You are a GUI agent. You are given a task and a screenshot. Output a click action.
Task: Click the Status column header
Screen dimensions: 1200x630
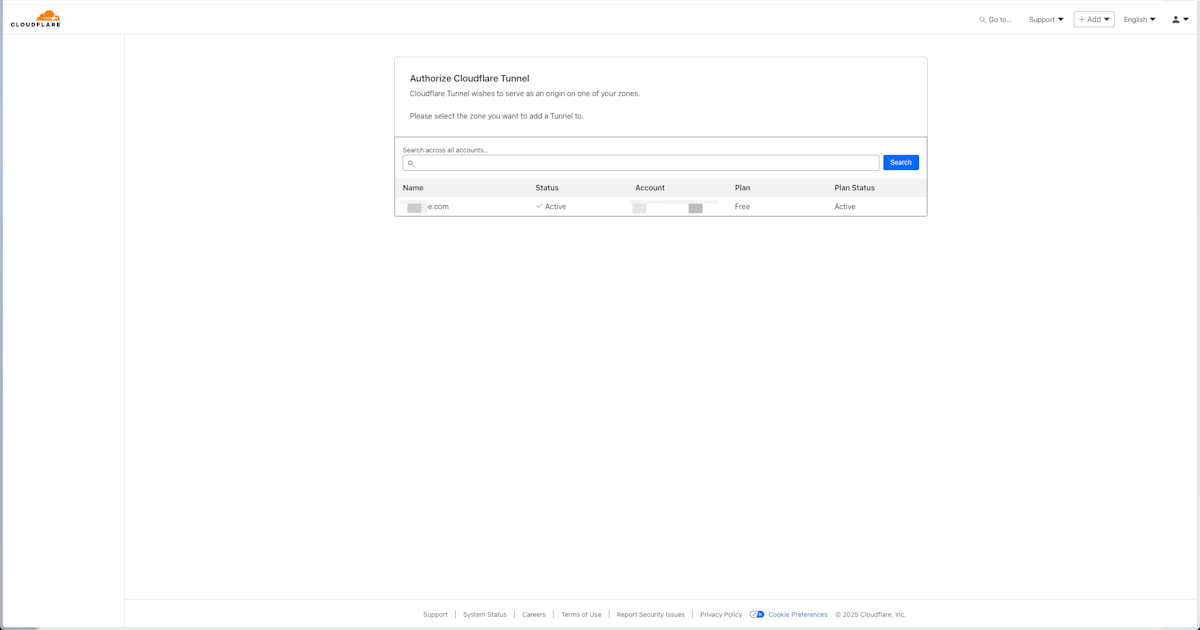click(547, 188)
